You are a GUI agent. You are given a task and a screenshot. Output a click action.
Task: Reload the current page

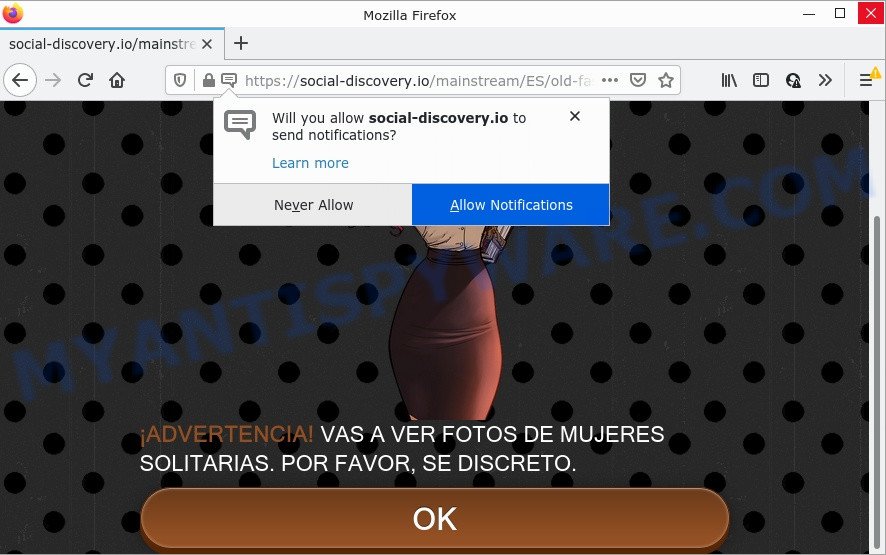pos(85,80)
